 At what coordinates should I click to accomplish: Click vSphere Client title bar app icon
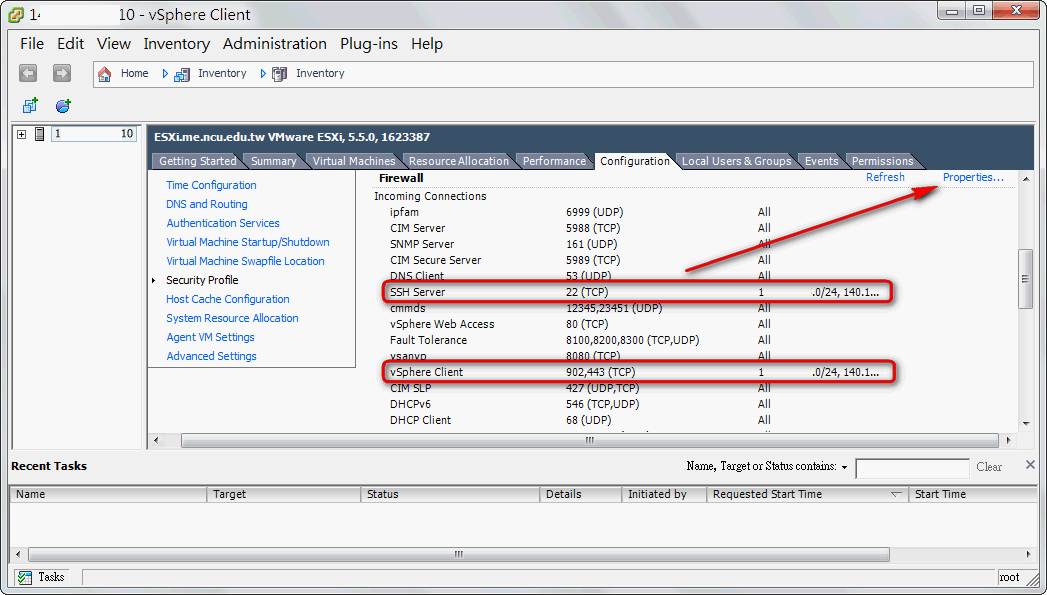(x=16, y=14)
